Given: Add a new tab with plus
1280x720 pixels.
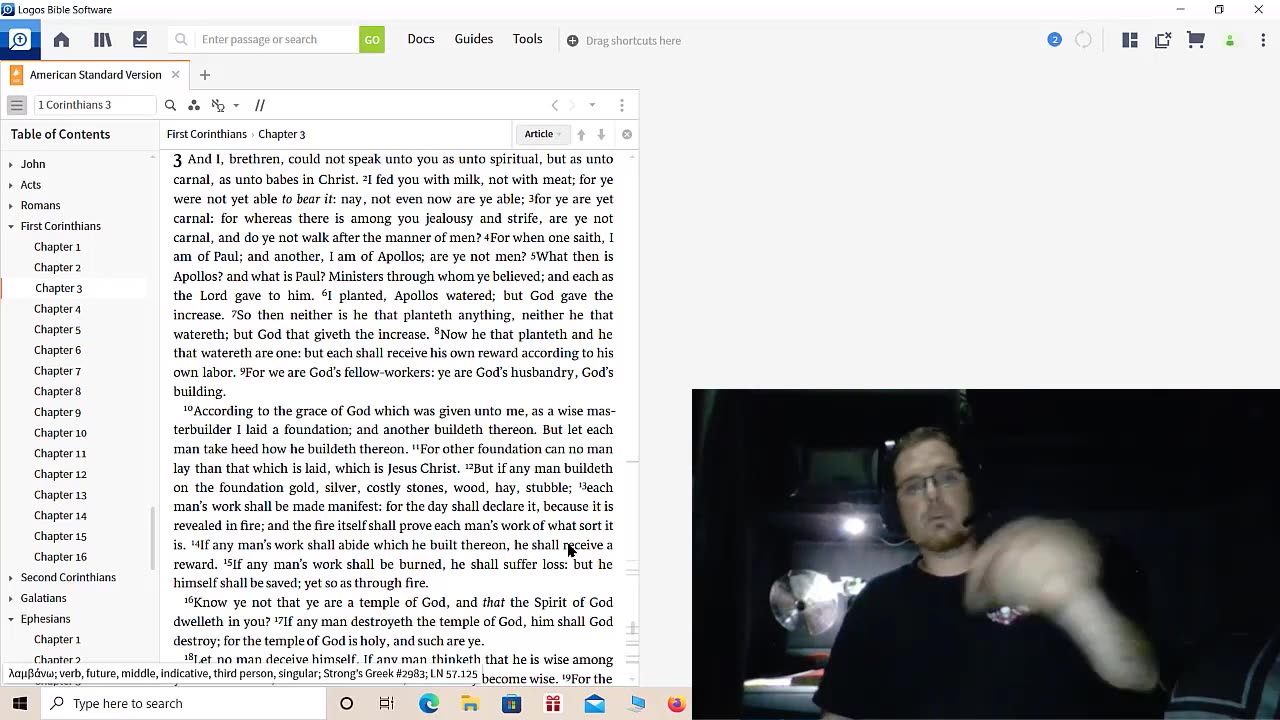Looking at the screenshot, I should pyautogui.click(x=205, y=75).
